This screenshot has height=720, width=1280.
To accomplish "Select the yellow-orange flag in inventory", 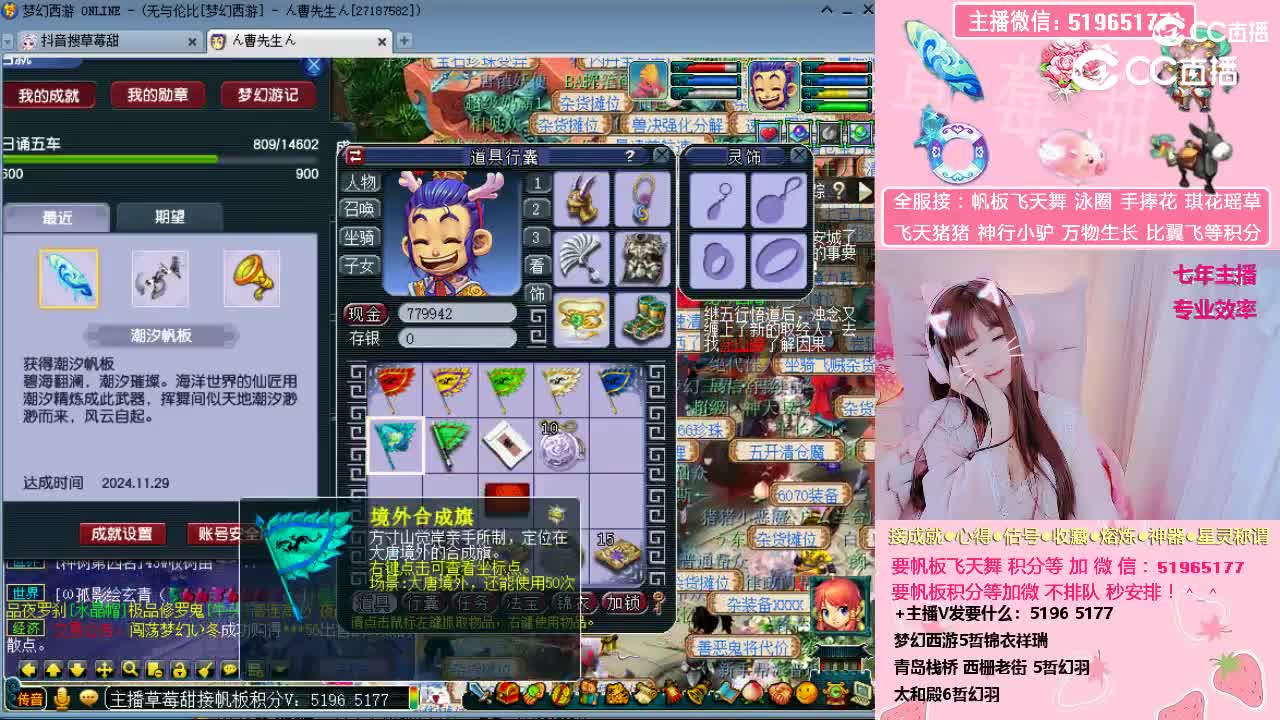I will (450, 390).
